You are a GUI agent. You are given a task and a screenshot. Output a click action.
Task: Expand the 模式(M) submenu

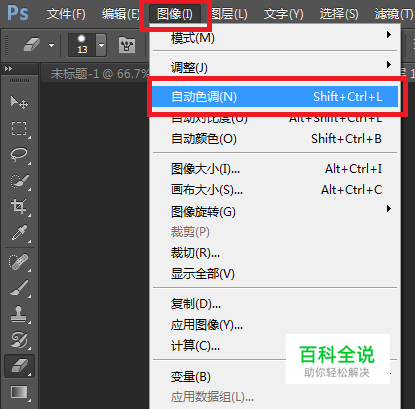pyautogui.click(x=275, y=38)
